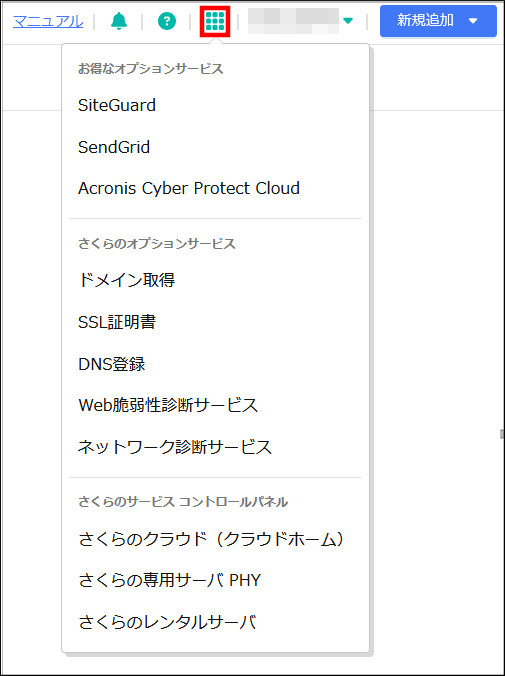Choose Acronis Cyber Protect Cloud
Image resolution: width=505 pixels, height=676 pixels.
[188, 188]
